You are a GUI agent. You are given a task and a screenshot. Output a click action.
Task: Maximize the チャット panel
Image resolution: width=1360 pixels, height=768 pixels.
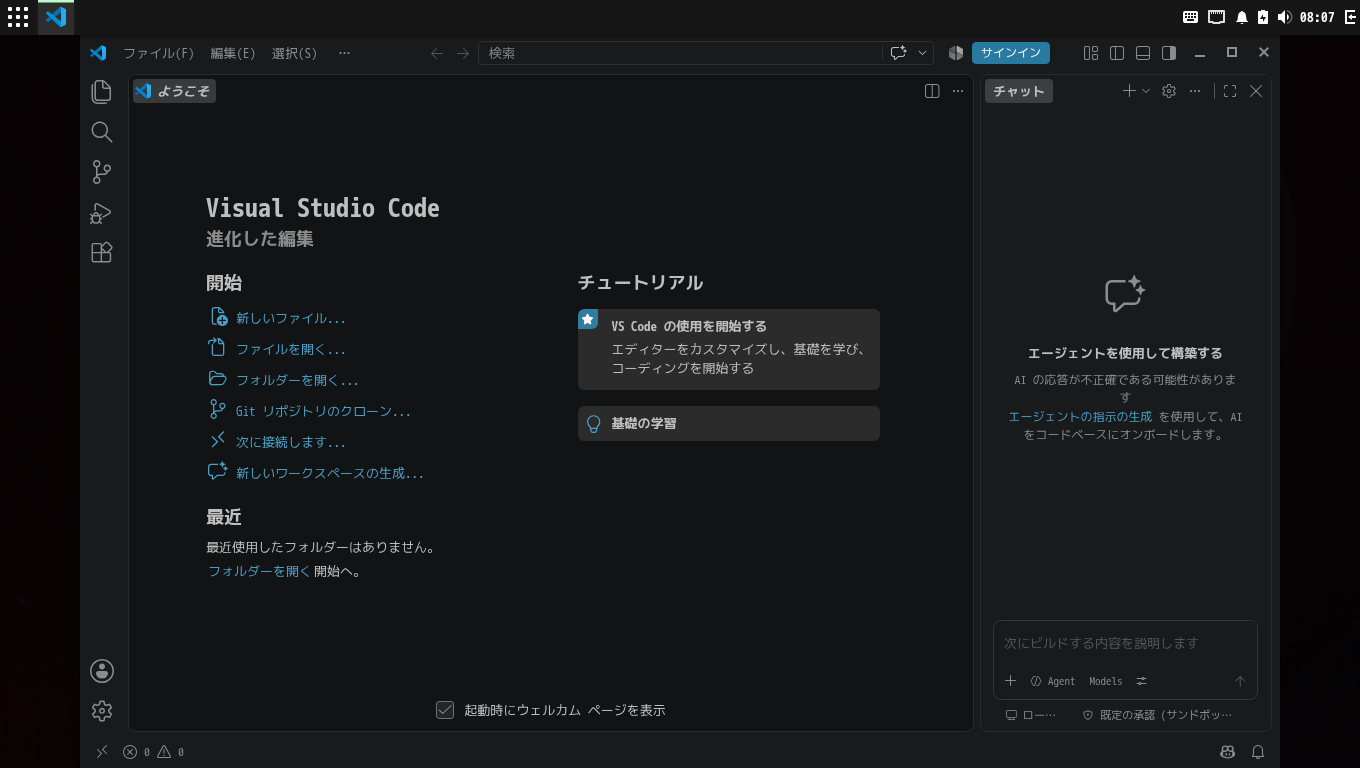[1230, 91]
